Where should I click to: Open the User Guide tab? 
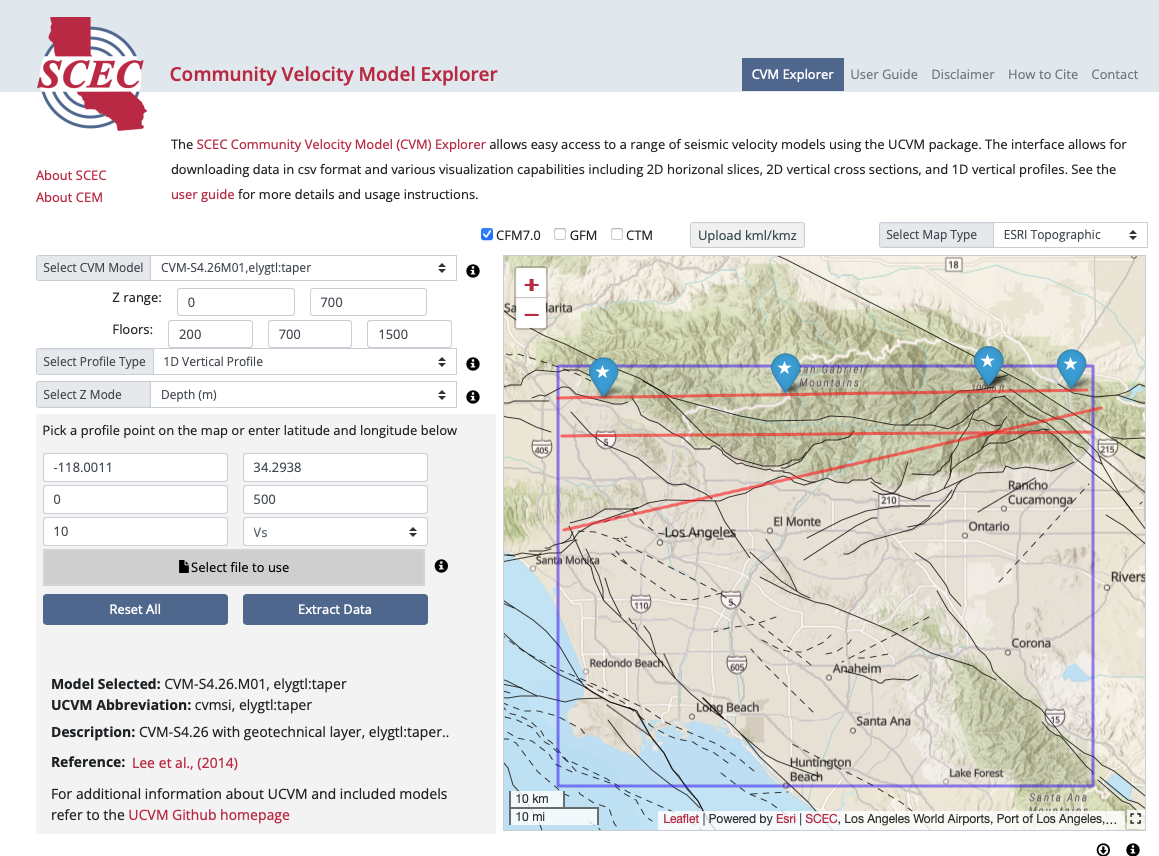click(x=883, y=74)
